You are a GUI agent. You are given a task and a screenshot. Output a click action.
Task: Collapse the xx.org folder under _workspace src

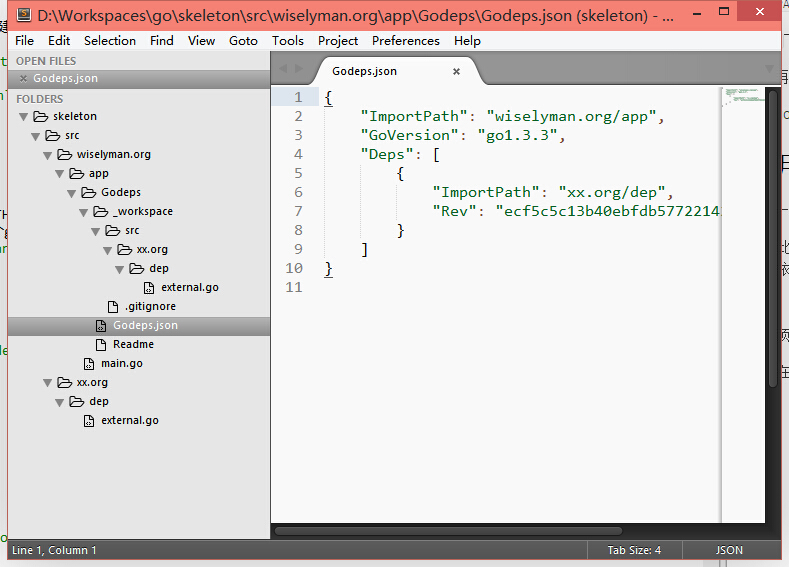108,251
